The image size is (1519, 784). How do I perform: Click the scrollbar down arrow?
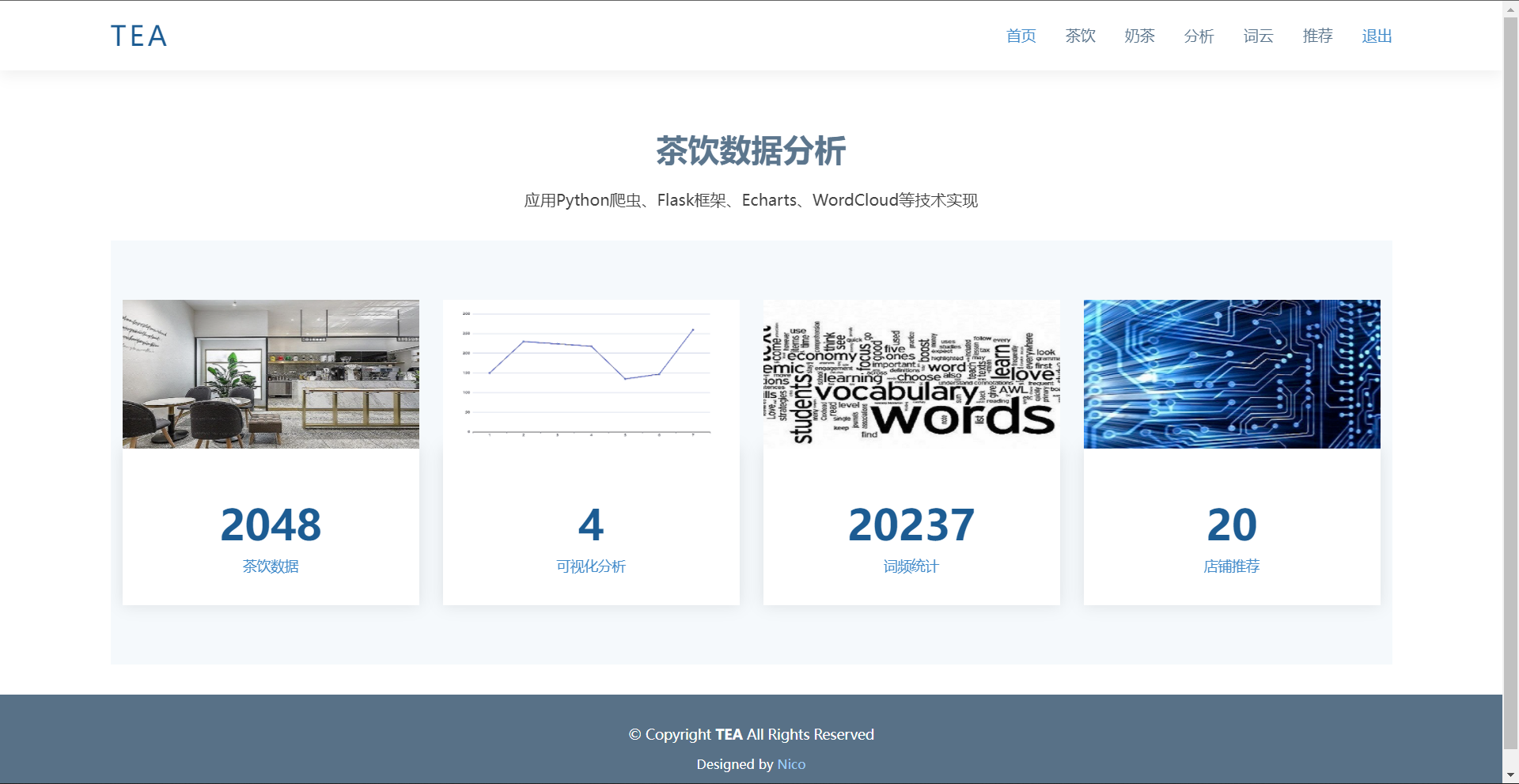tap(1511, 775)
